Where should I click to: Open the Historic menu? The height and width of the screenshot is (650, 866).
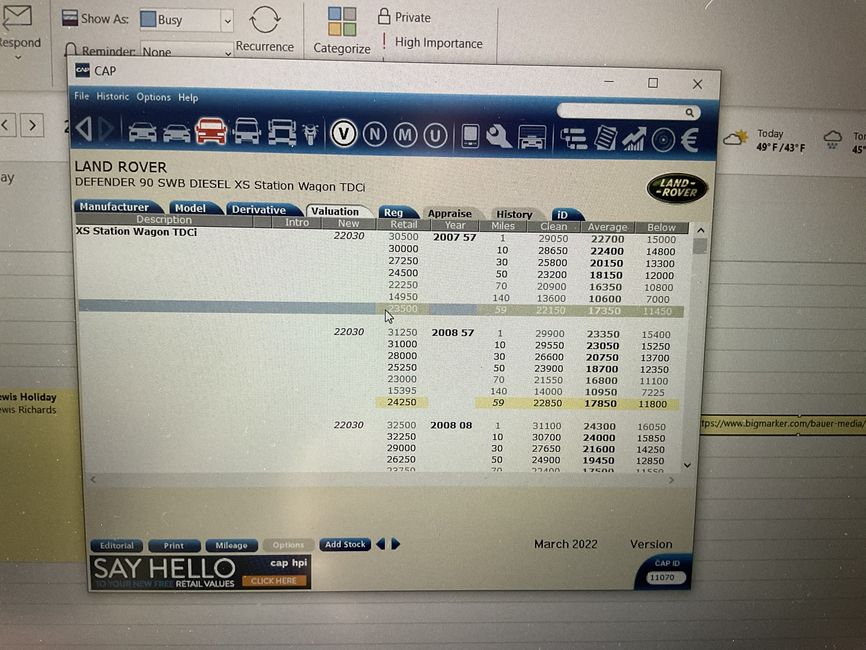tap(113, 97)
